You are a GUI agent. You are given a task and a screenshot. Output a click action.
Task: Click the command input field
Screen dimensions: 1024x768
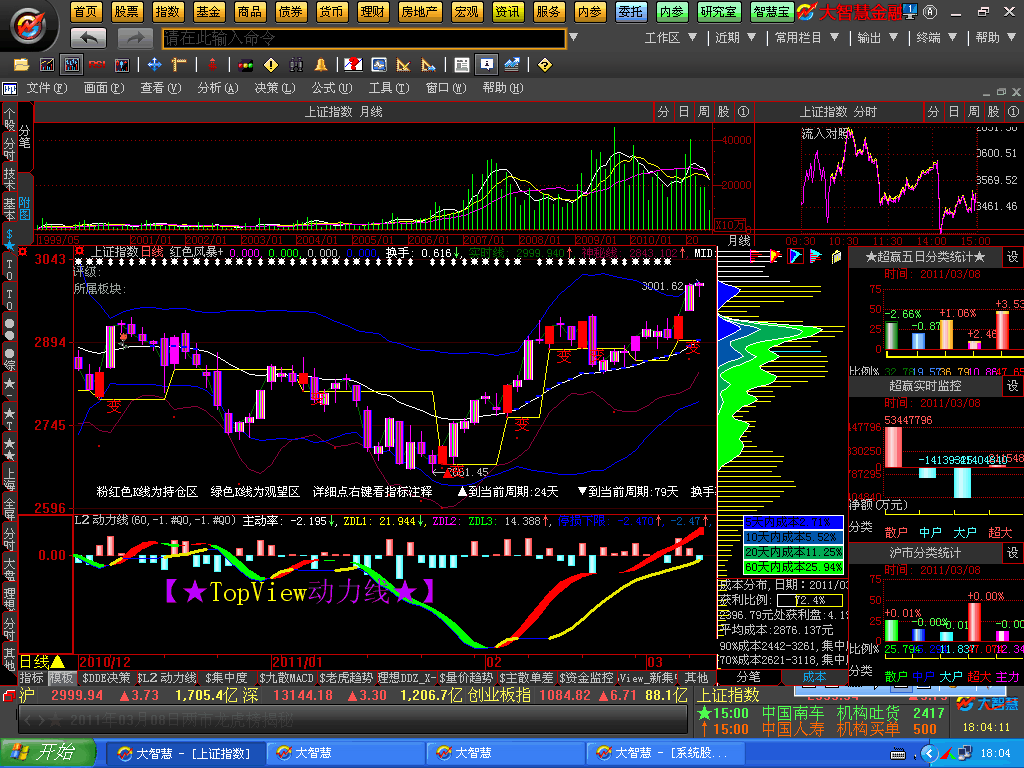pos(364,39)
